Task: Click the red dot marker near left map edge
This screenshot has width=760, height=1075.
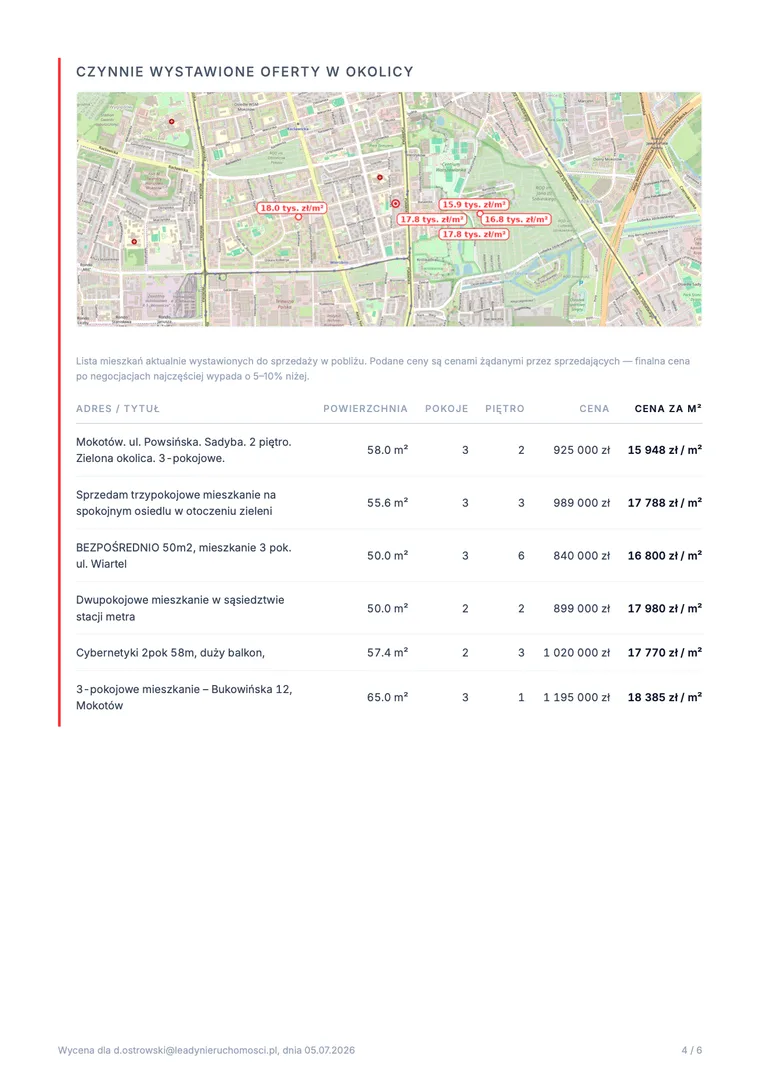Action: coord(134,241)
